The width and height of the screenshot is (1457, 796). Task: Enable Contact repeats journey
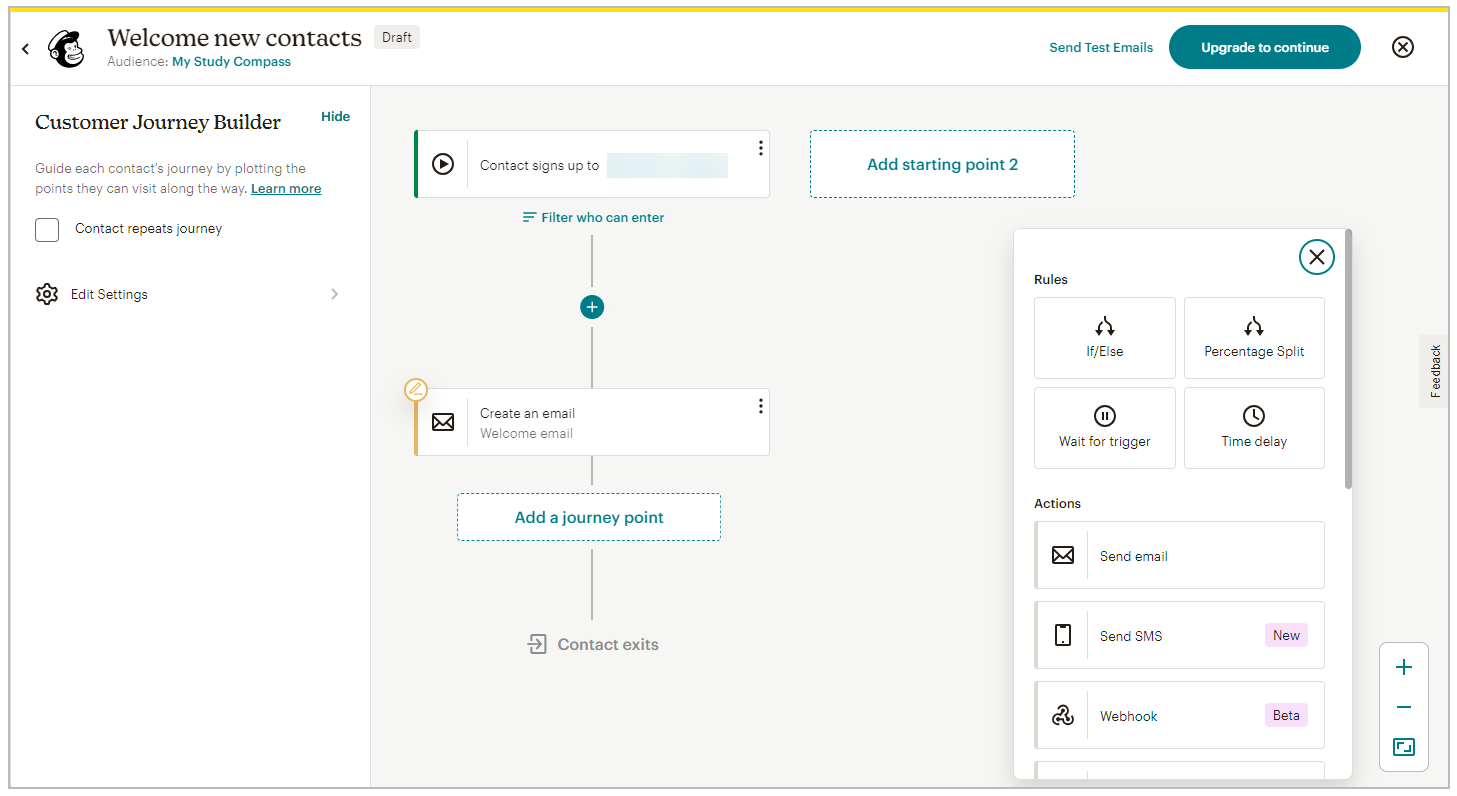[46, 229]
